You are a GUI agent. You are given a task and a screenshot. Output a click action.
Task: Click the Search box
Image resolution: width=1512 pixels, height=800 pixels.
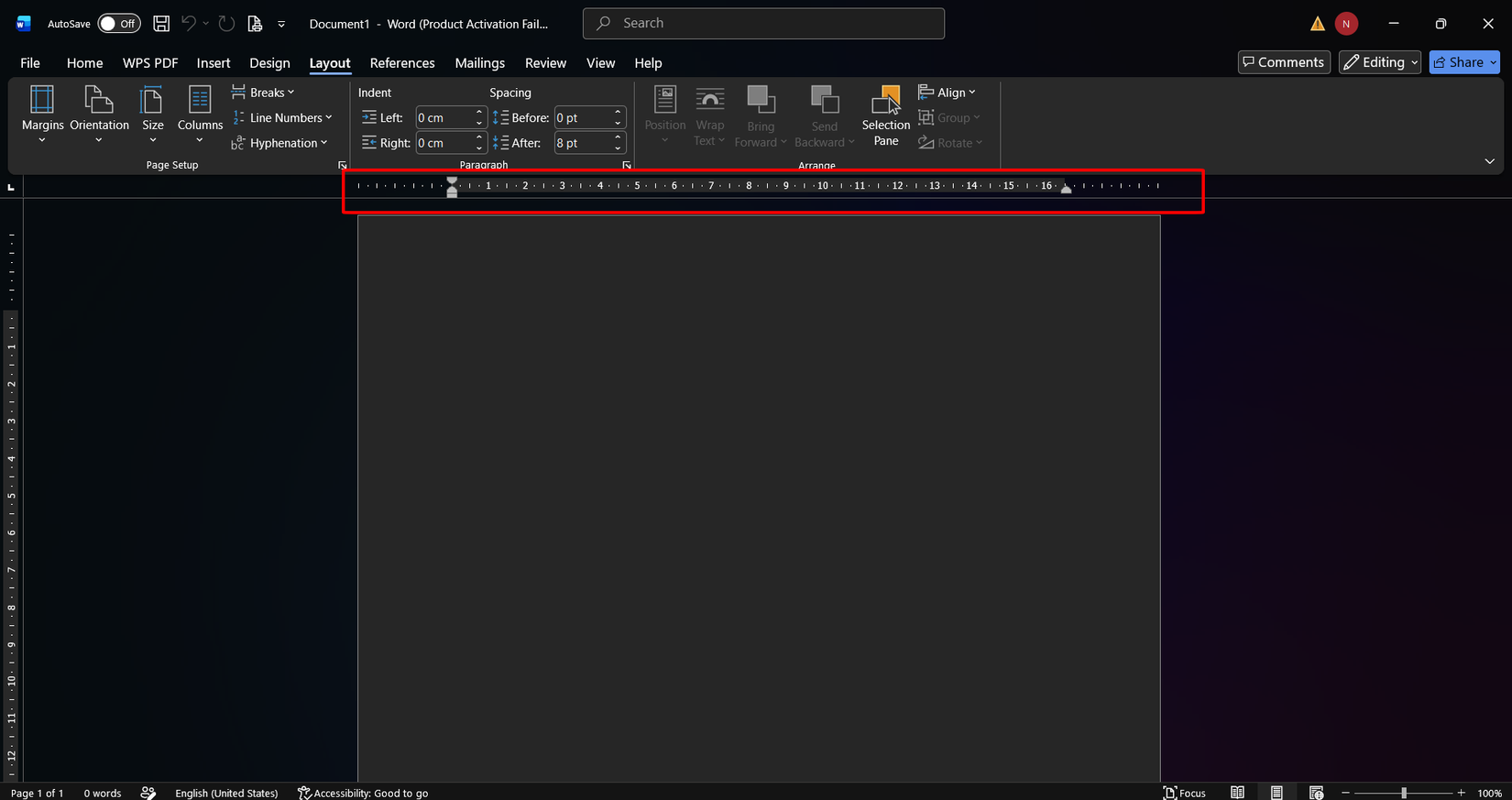[x=763, y=24]
